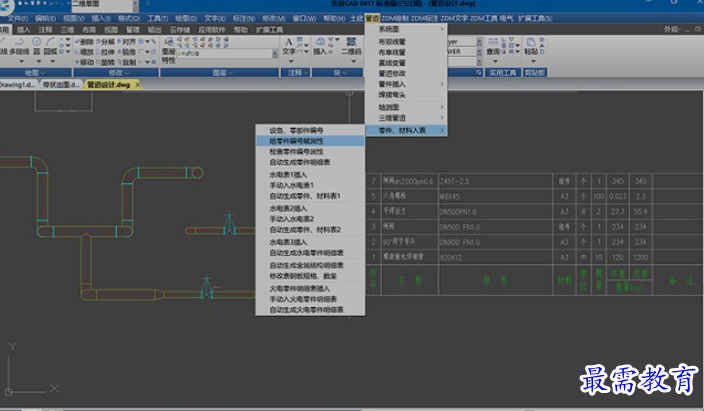Choose 手动入水电表2 submenu entry
The width and height of the screenshot is (704, 411).
(x=310, y=219)
